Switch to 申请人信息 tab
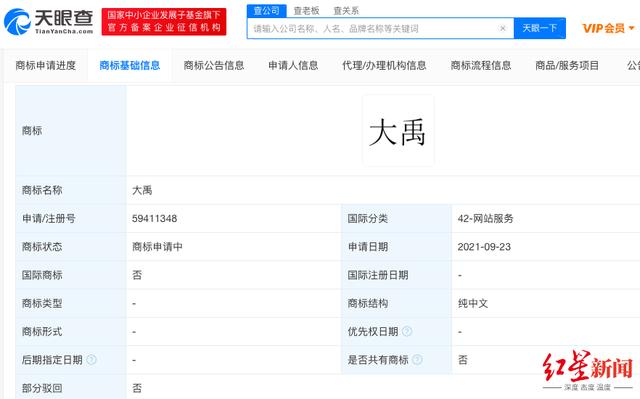 click(293, 65)
